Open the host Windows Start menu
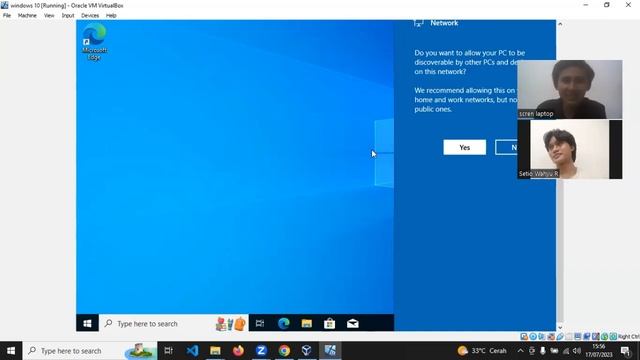Screen dimensions: 640x360 click(11, 351)
